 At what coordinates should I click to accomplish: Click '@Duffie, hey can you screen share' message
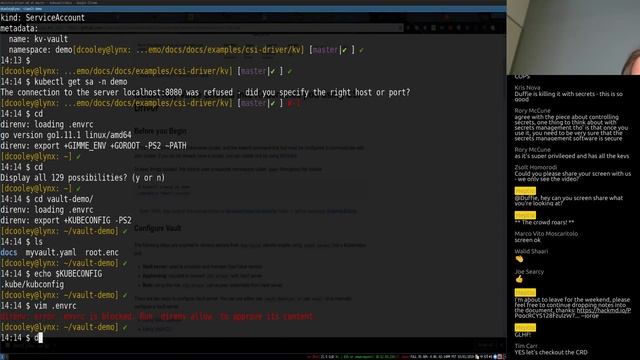(568, 200)
